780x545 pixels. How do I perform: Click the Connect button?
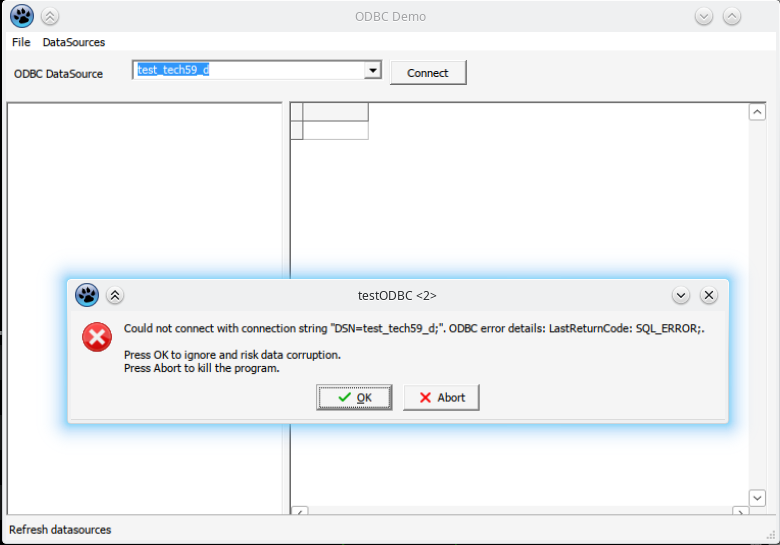(428, 73)
